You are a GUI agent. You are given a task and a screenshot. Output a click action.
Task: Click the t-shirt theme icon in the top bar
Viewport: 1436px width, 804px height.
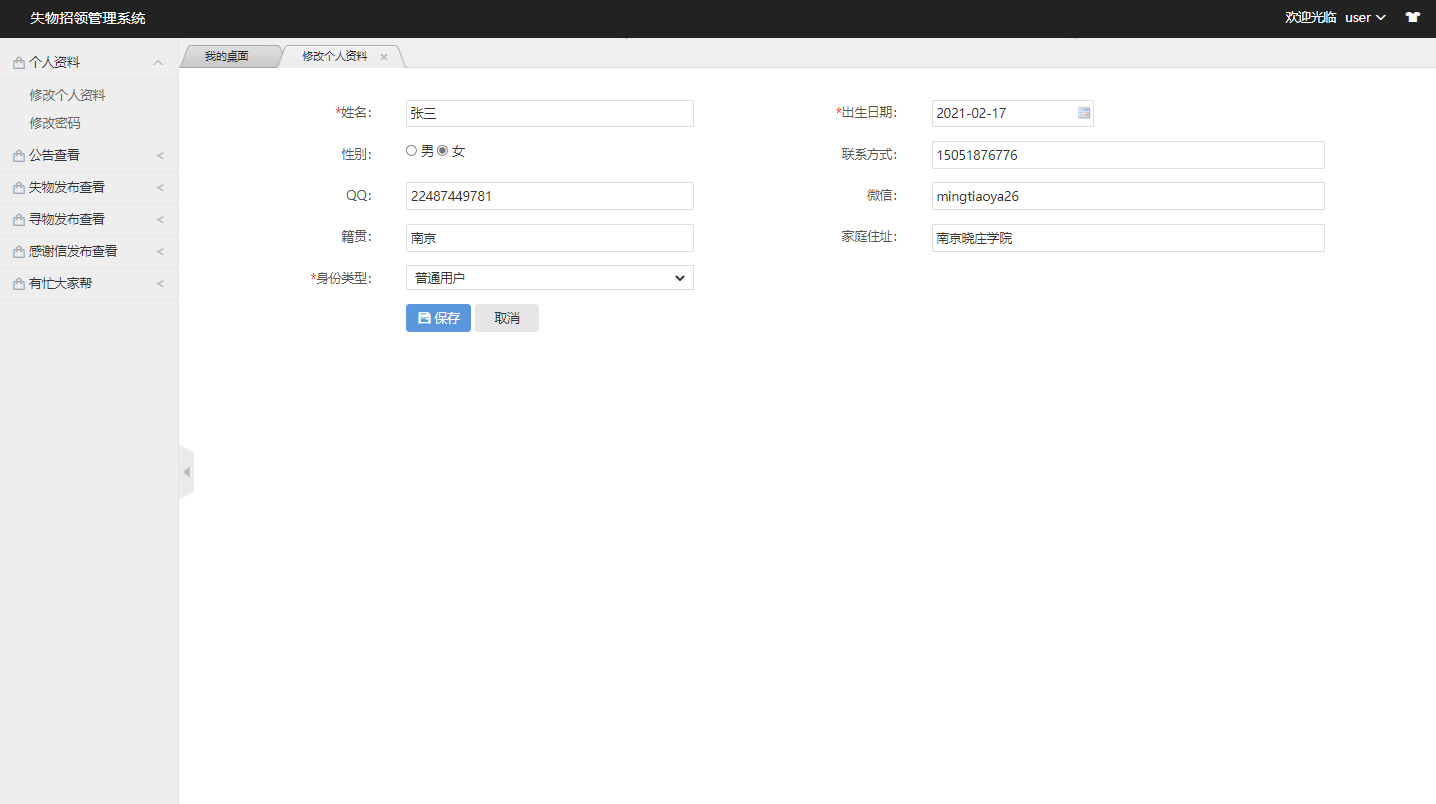[1412, 17]
